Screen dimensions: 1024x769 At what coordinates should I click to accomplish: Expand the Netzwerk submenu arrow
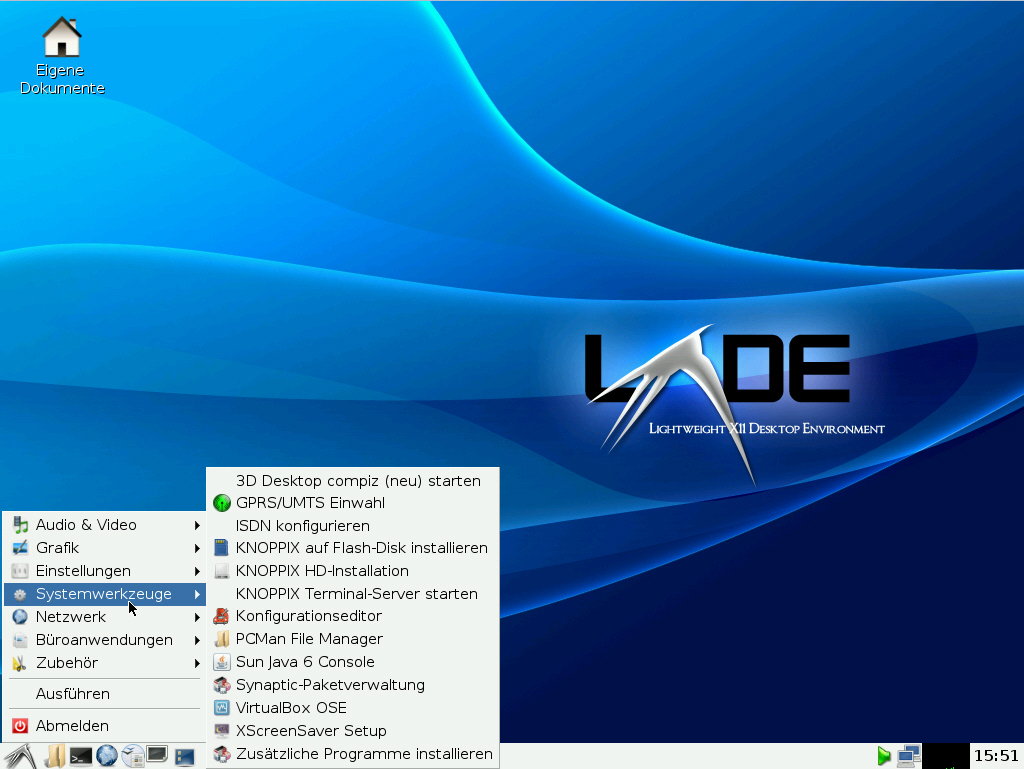click(x=197, y=617)
